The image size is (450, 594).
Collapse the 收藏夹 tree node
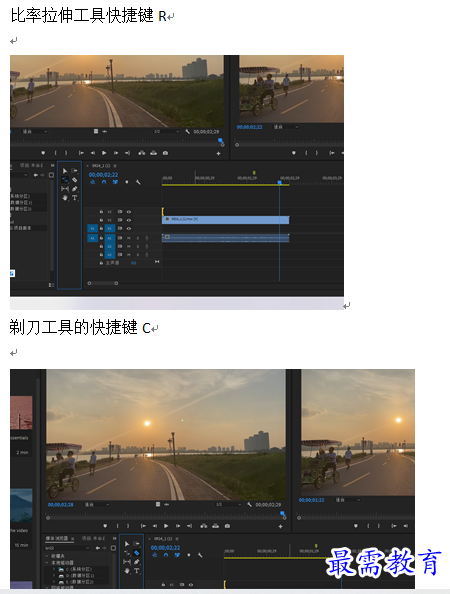pos(48,556)
